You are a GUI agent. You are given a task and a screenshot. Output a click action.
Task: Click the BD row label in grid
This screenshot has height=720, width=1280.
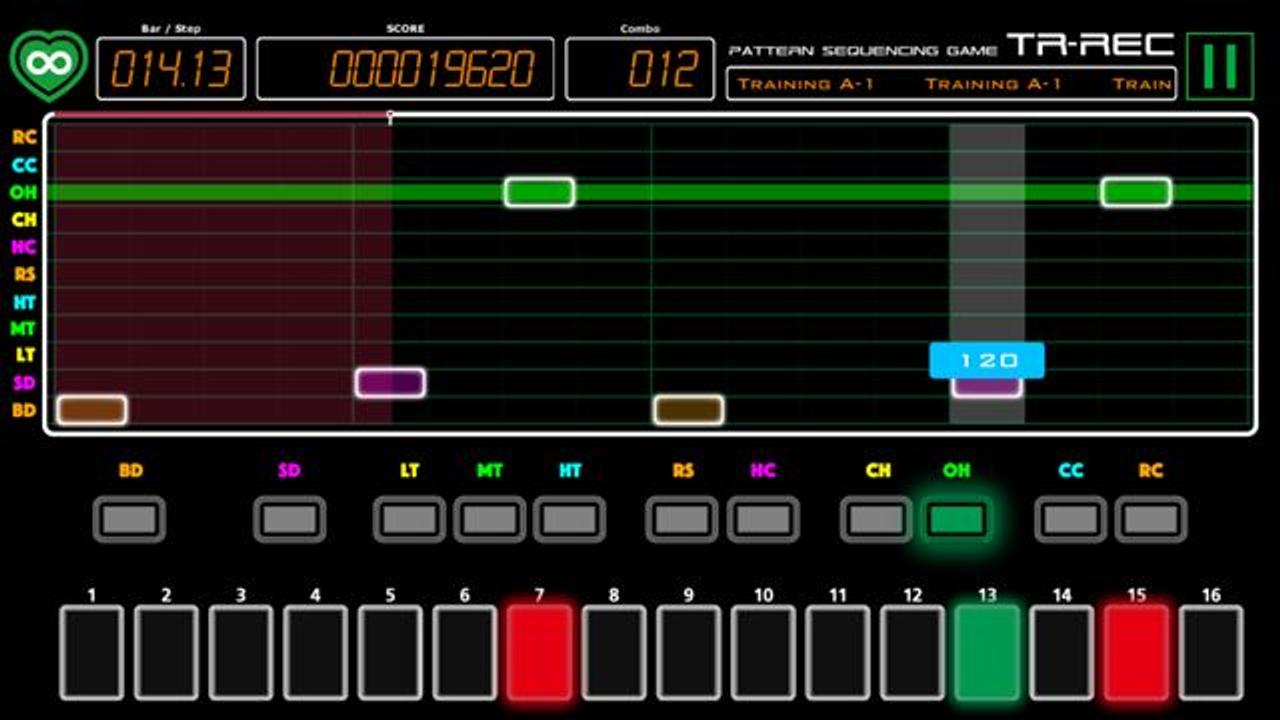[x=24, y=410]
